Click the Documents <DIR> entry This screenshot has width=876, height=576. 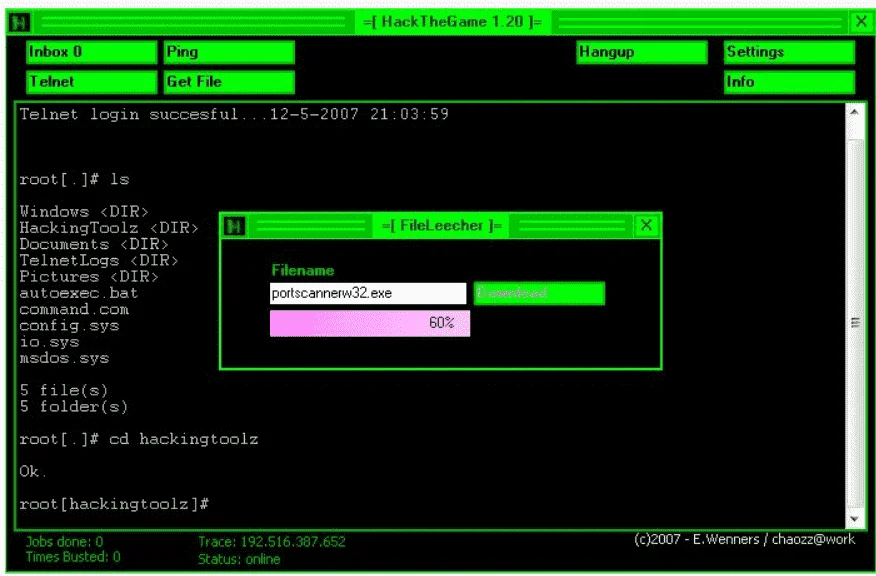[x=94, y=244]
